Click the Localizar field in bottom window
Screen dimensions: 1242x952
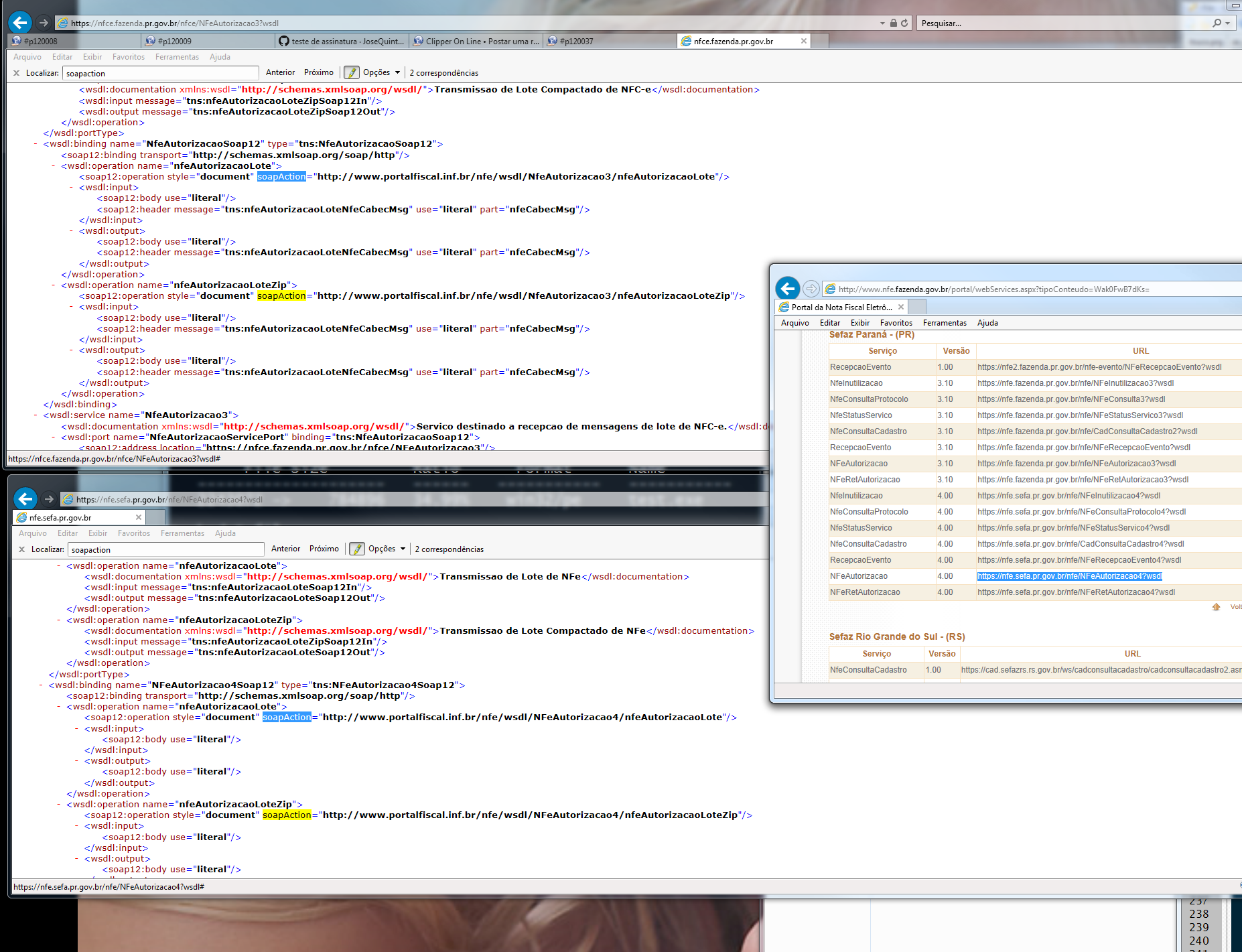coord(165,549)
